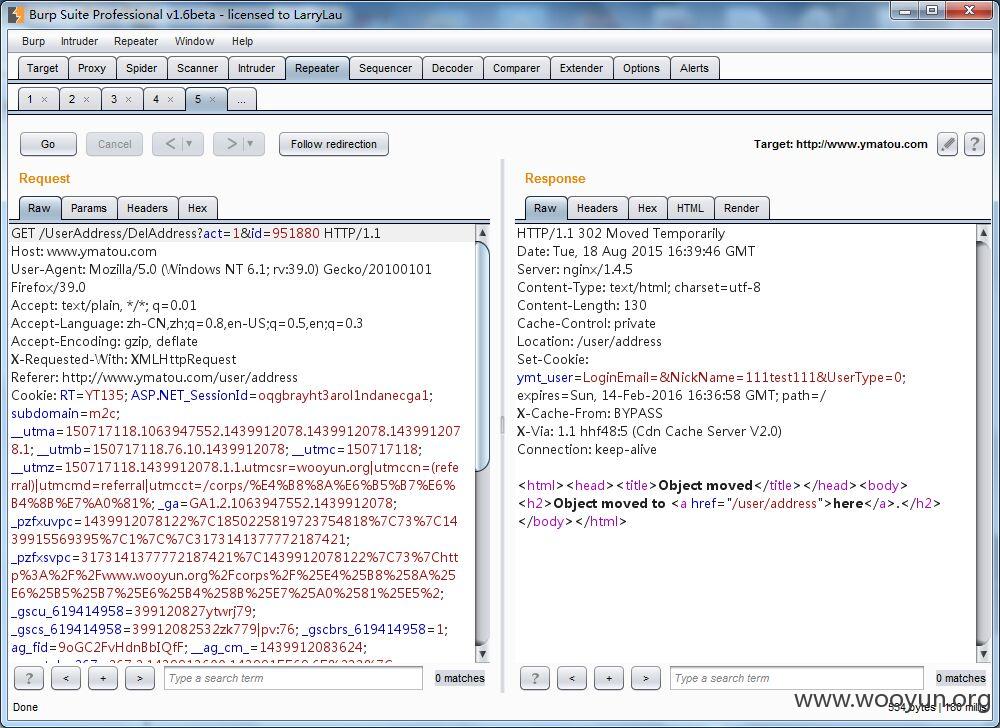Show response Hex tab

click(x=647, y=208)
